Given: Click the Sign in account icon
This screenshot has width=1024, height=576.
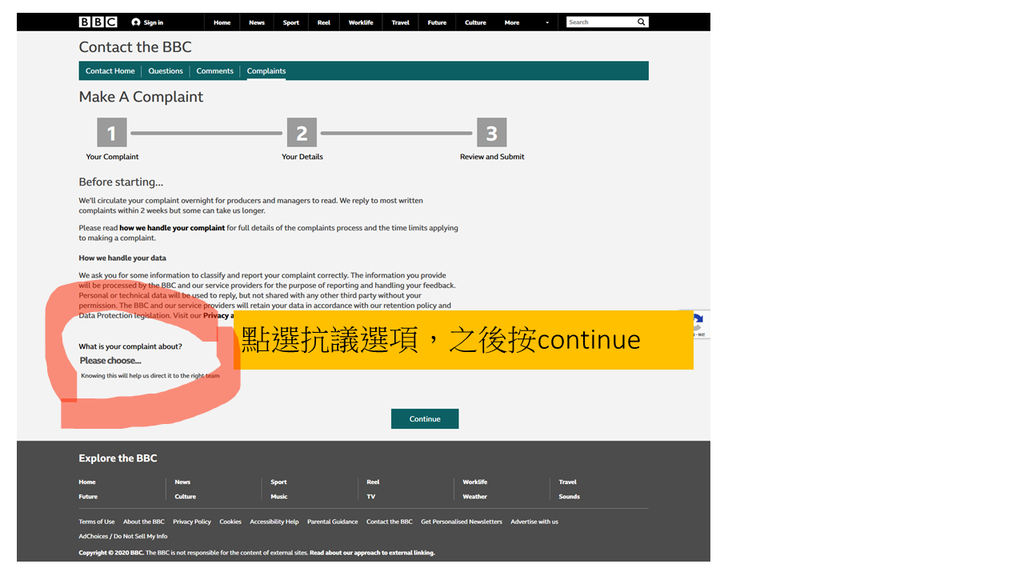Looking at the screenshot, I should click(136, 22).
